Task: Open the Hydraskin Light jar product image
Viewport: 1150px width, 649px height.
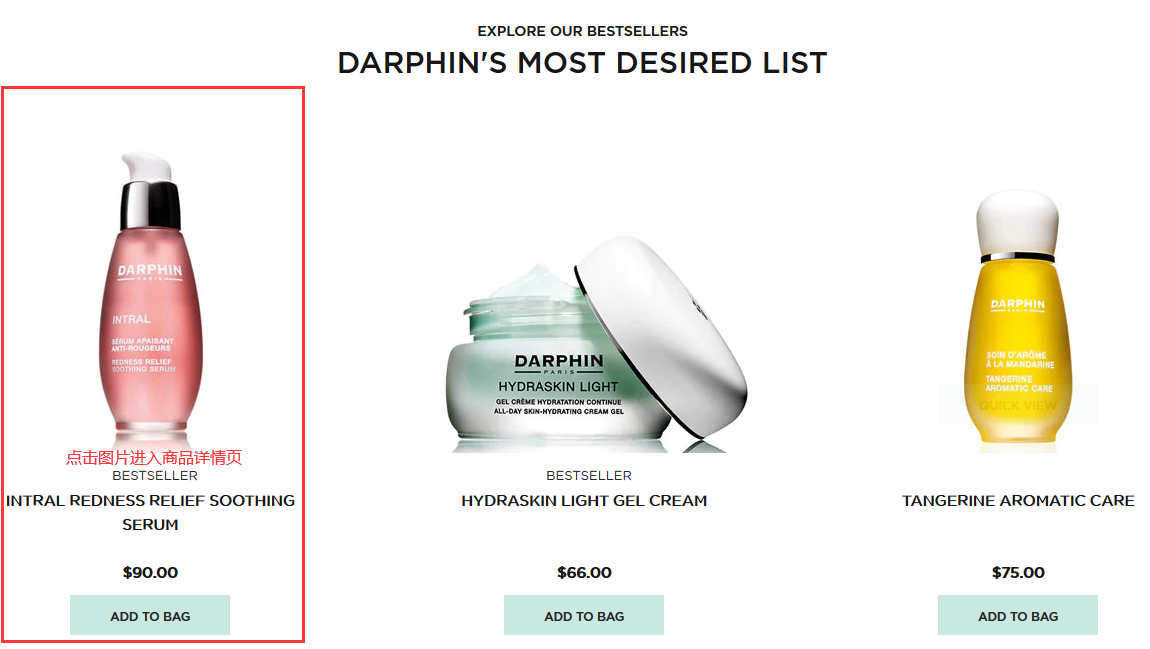Action: (597, 344)
